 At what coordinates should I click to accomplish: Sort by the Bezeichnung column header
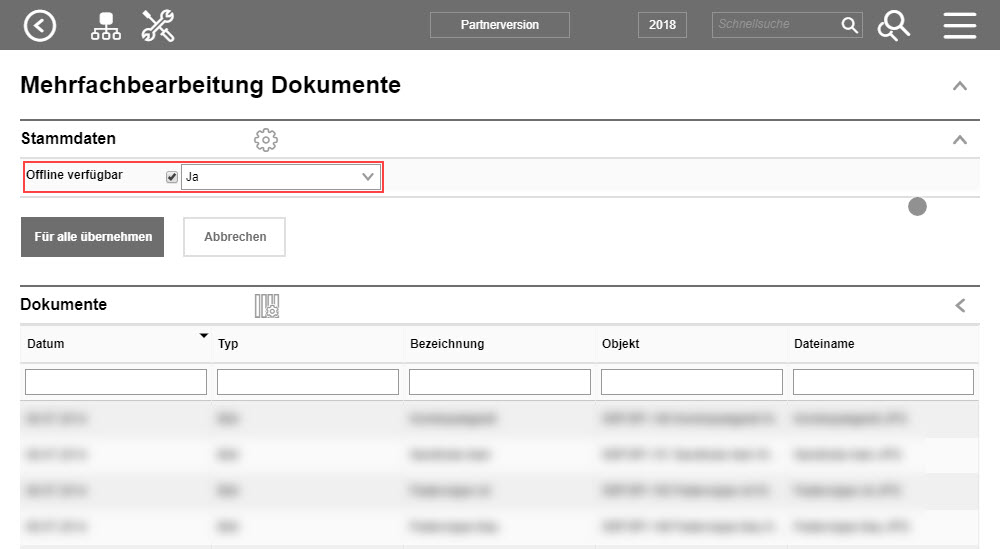pyautogui.click(x=447, y=344)
